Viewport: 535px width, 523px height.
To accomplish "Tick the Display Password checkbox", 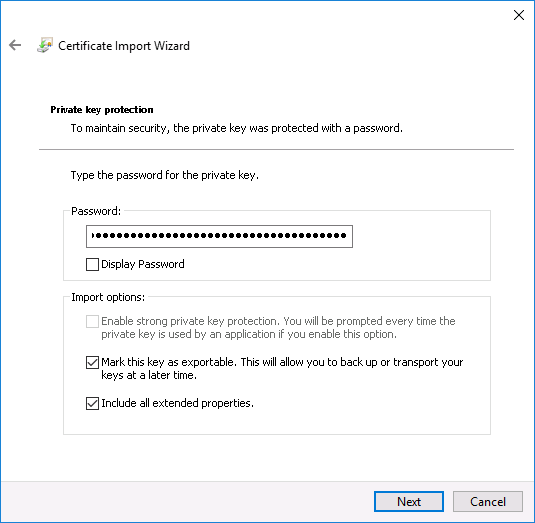I will [92, 264].
